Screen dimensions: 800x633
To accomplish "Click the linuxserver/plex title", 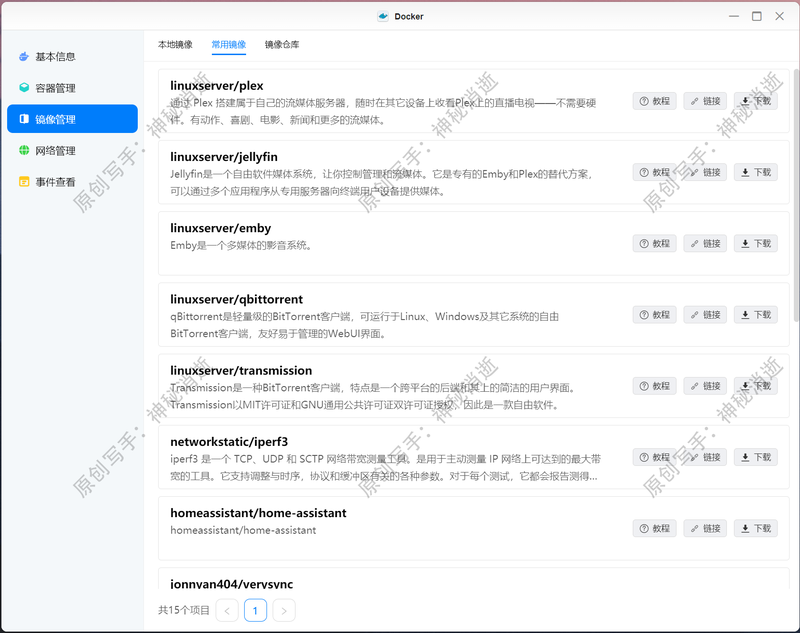I will click(217, 86).
